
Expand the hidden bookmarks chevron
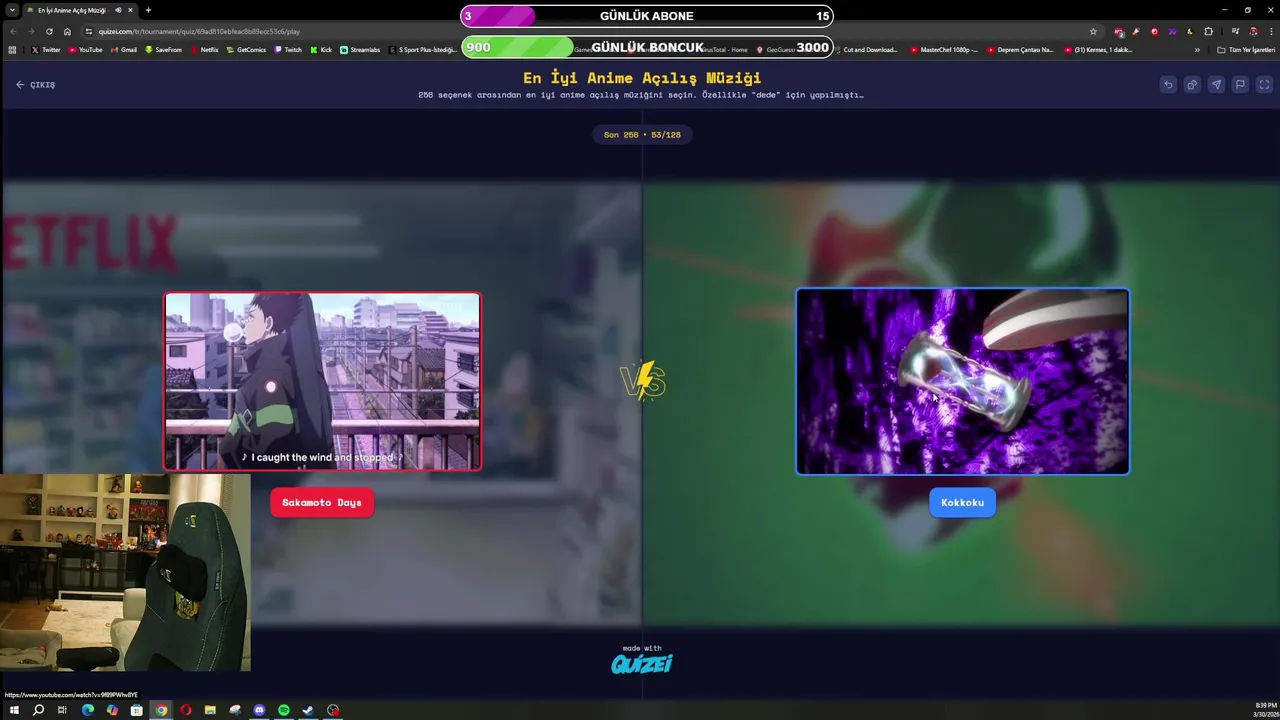point(1197,49)
